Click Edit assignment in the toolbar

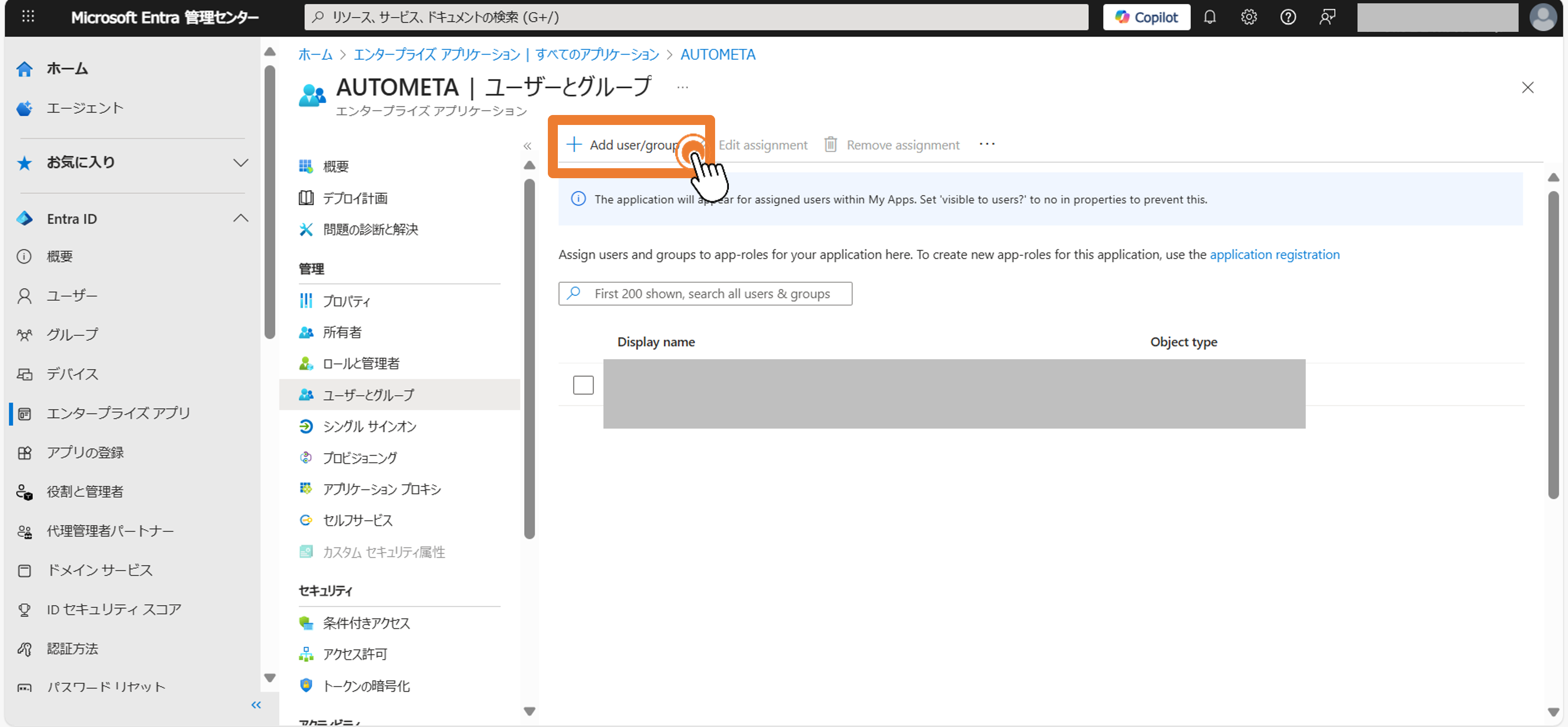pos(762,145)
